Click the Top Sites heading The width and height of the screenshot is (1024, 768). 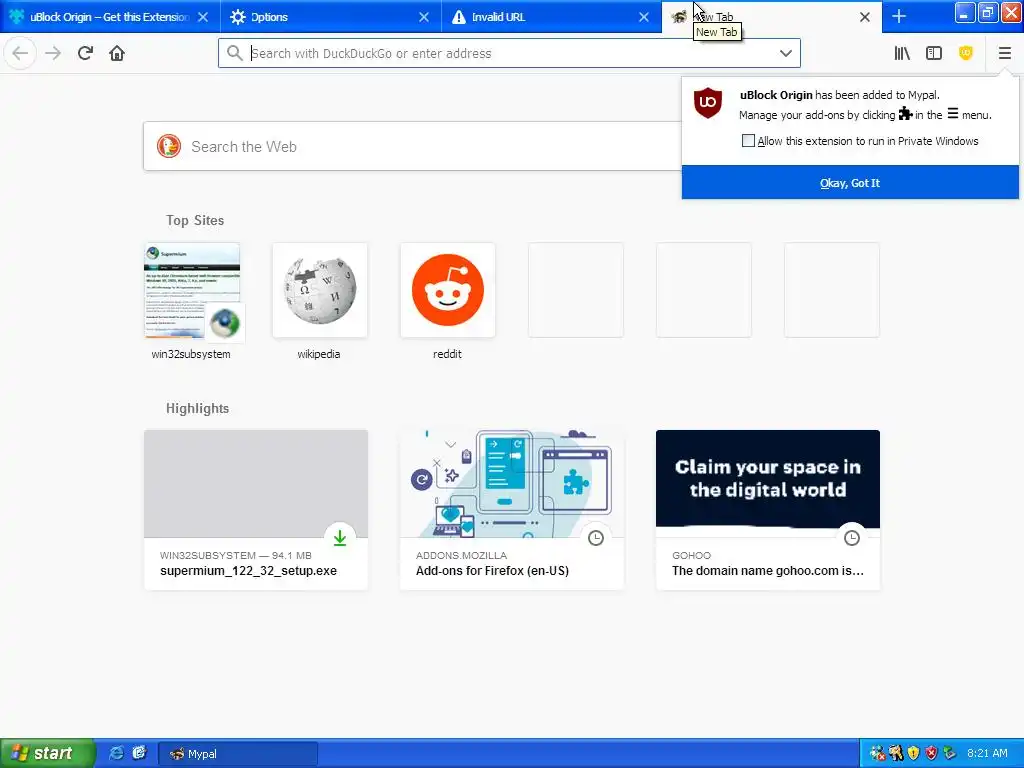click(x=195, y=220)
